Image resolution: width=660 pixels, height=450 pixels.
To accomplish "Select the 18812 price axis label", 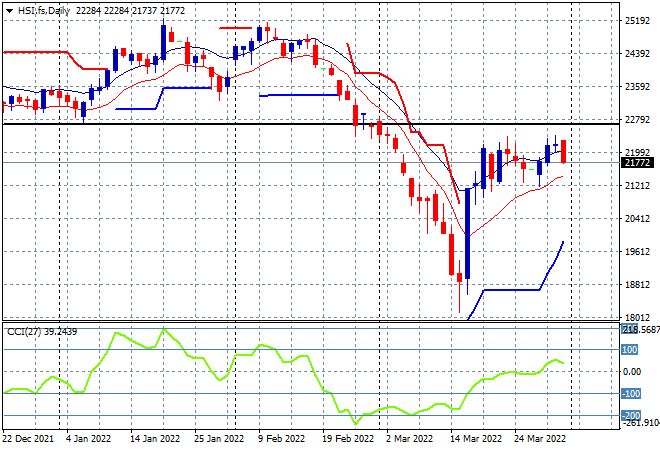I will click(637, 285).
